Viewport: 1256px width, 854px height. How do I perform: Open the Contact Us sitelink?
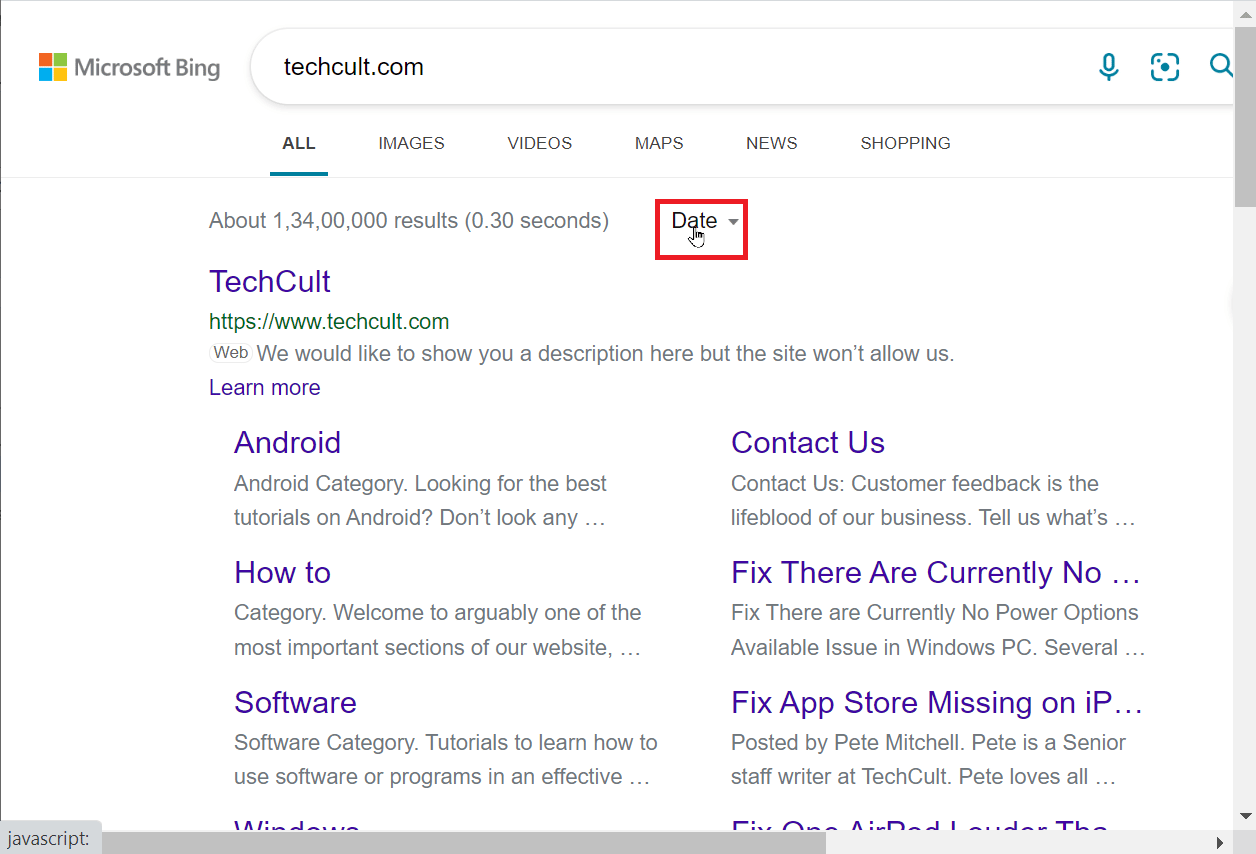click(x=808, y=442)
